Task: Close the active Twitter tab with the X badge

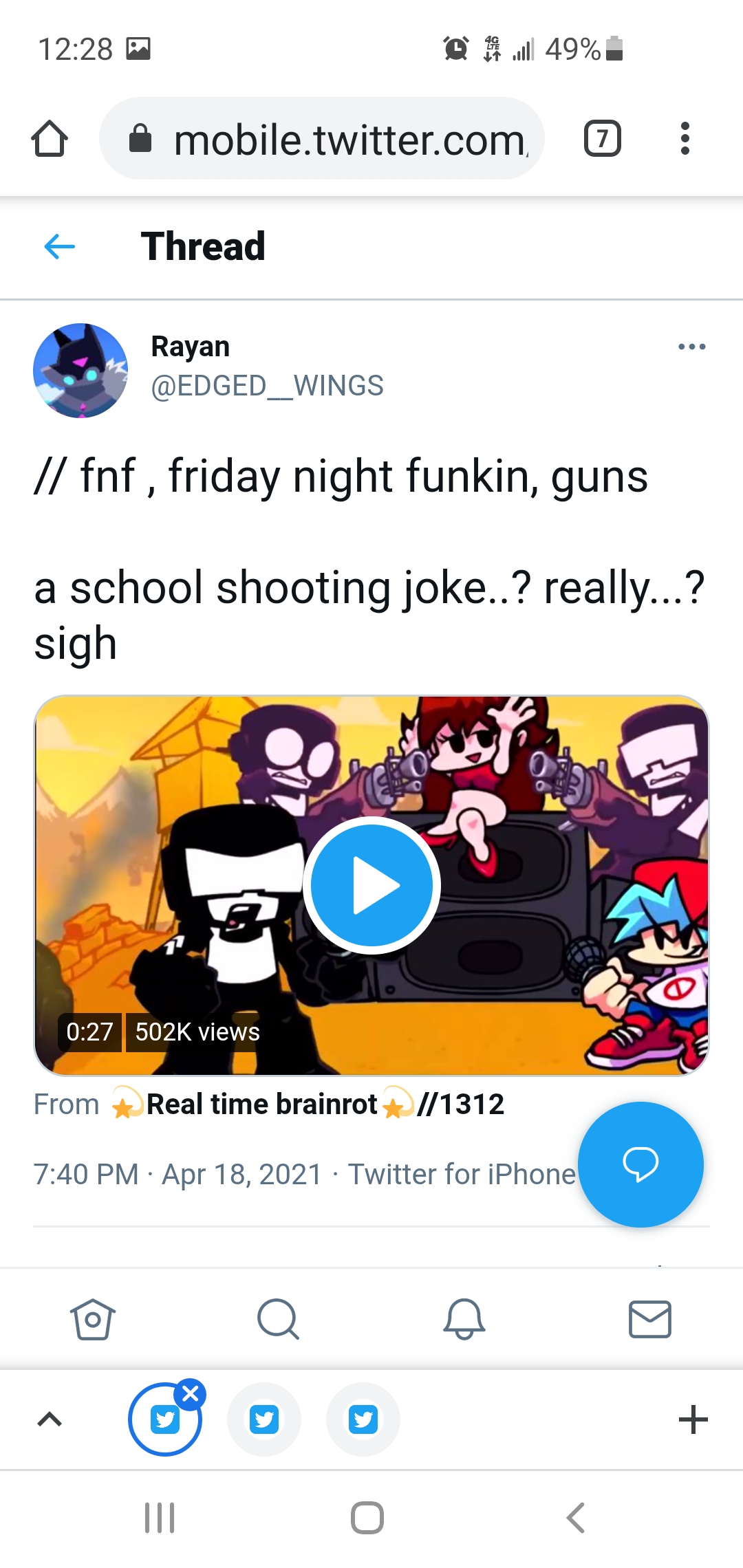Action: pos(190,1395)
